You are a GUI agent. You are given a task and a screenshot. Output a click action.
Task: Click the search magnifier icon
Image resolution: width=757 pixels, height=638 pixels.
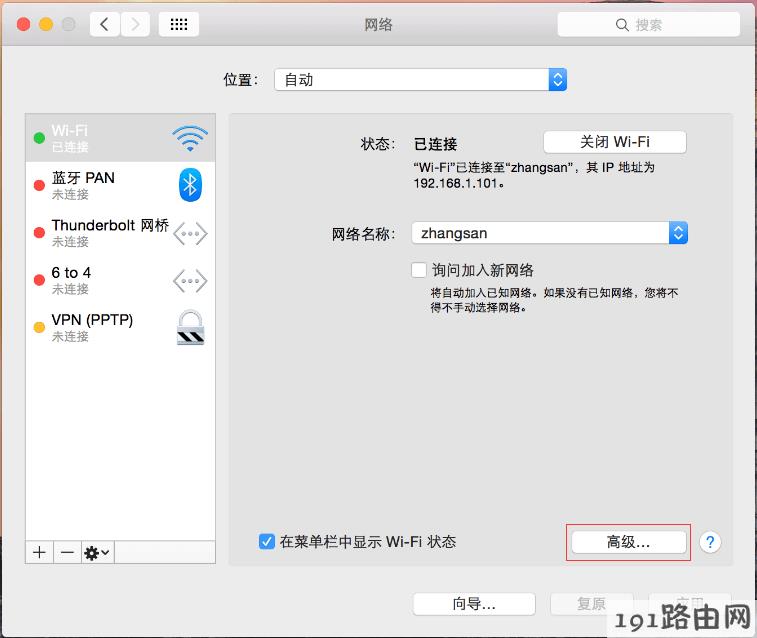tap(622, 25)
